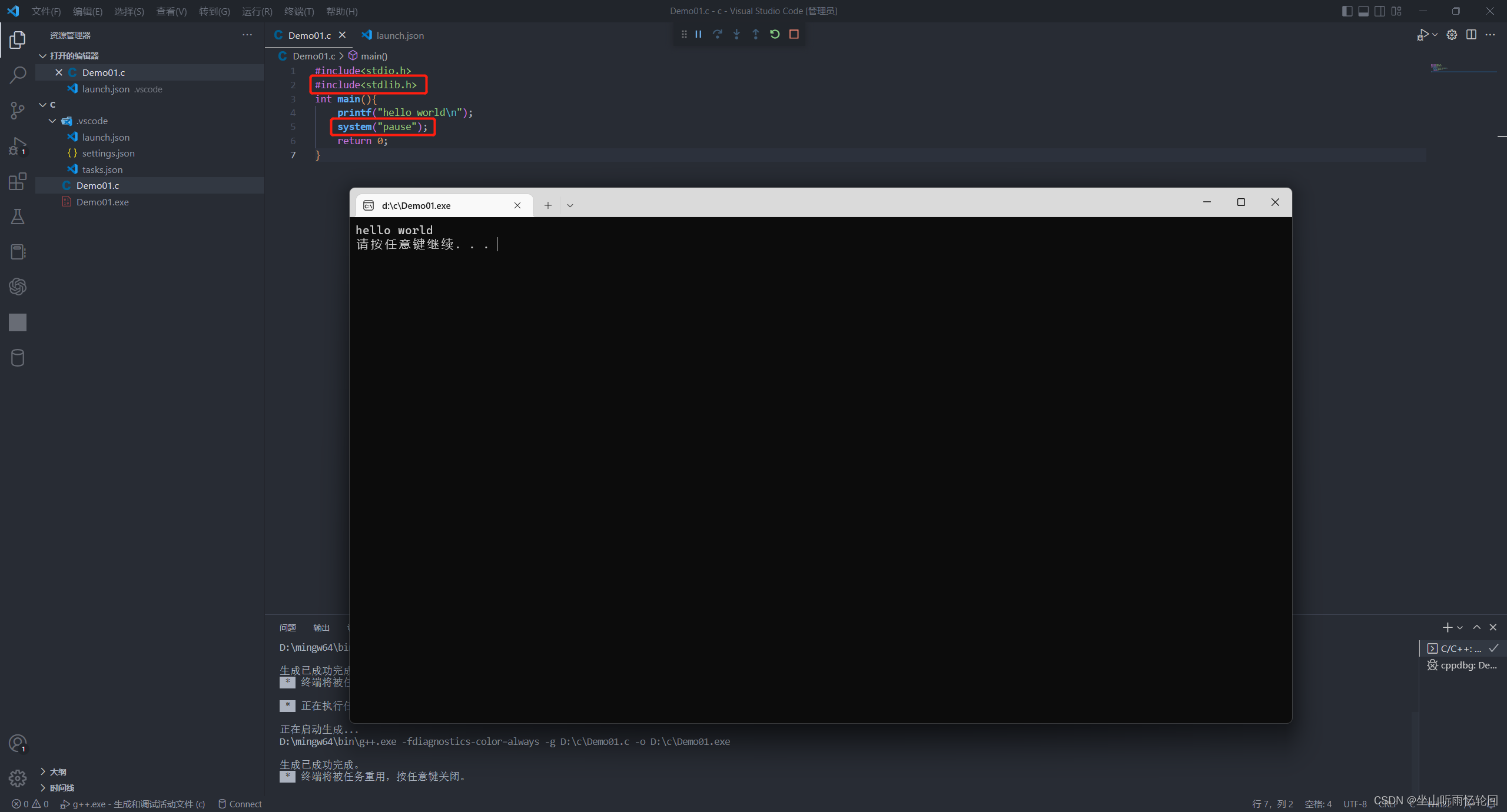Restart the debug session
1507x812 pixels.
coord(774,34)
